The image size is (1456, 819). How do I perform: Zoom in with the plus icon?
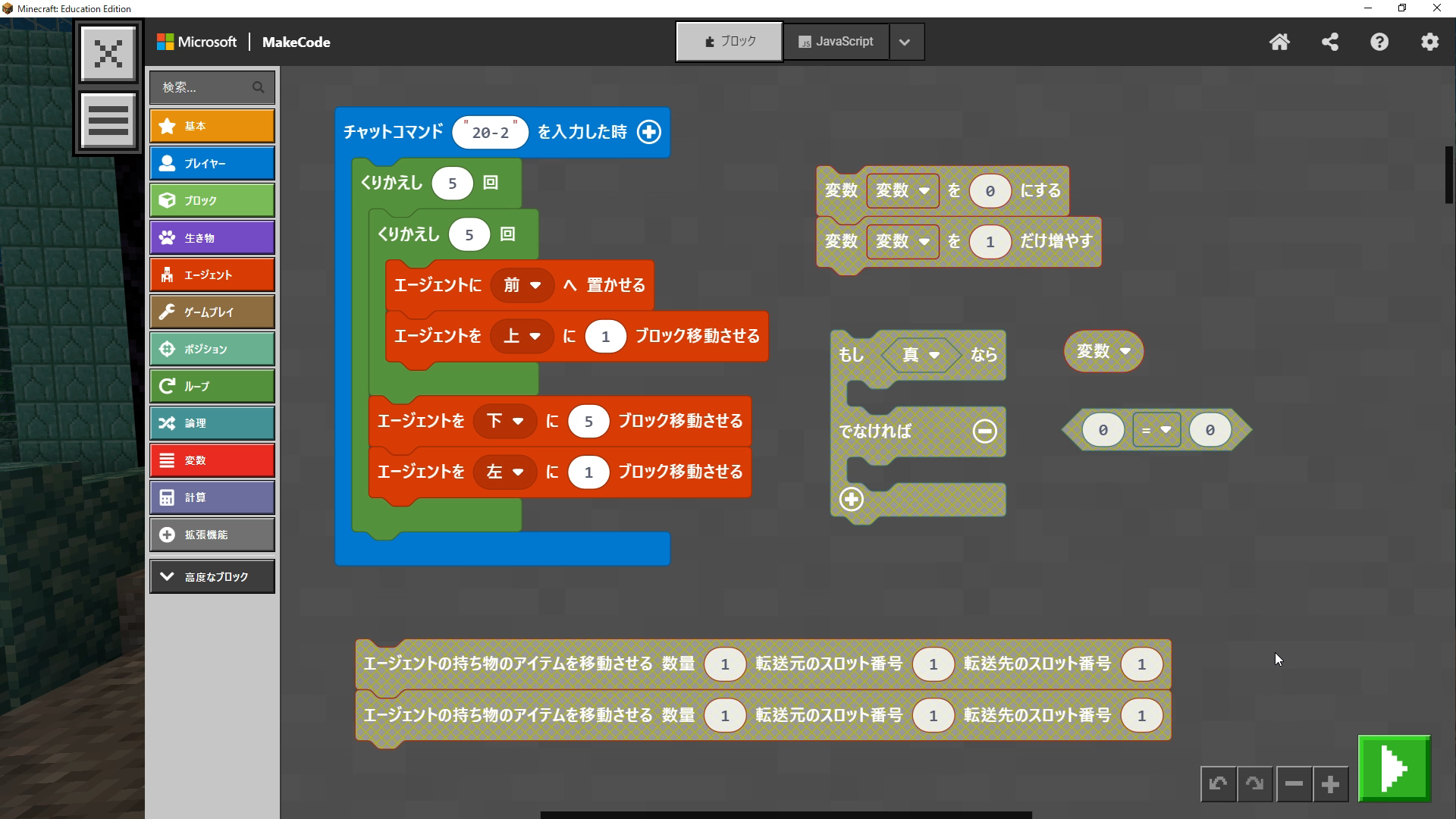pyautogui.click(x=1330, y=784)
